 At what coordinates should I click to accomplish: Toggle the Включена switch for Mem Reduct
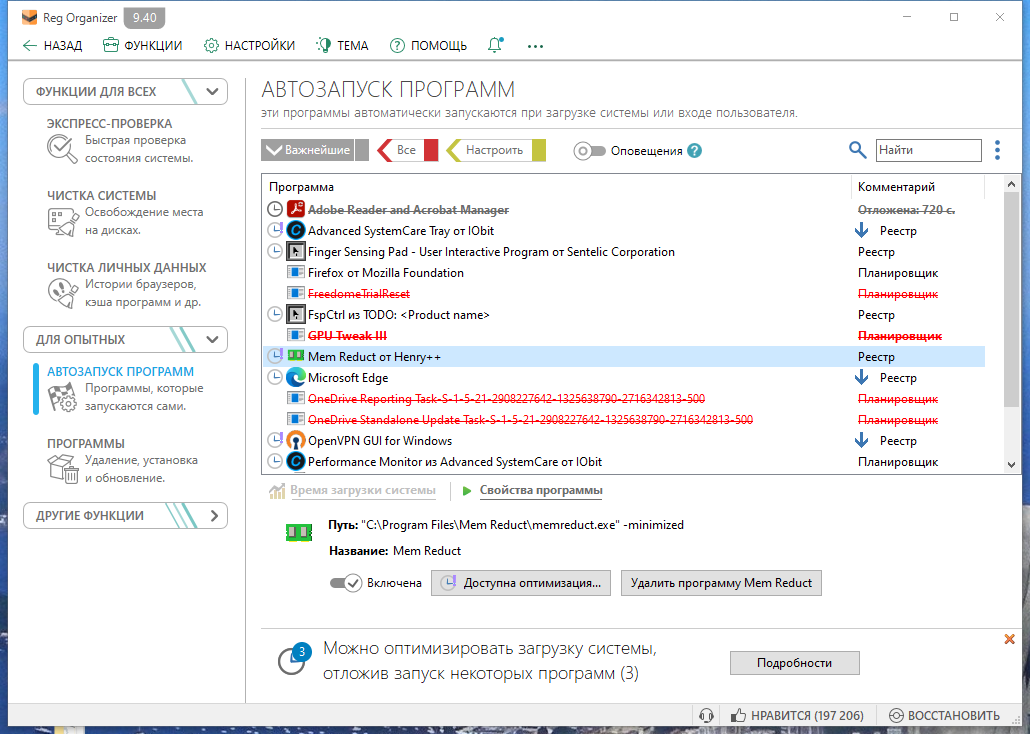coord(346,583)
